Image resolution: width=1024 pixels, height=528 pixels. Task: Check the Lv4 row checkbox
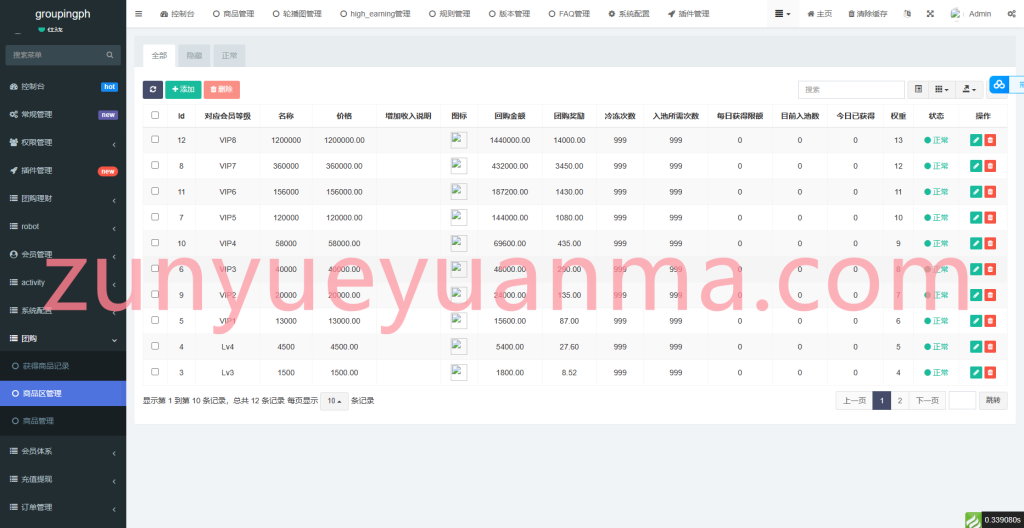(155, 346)
